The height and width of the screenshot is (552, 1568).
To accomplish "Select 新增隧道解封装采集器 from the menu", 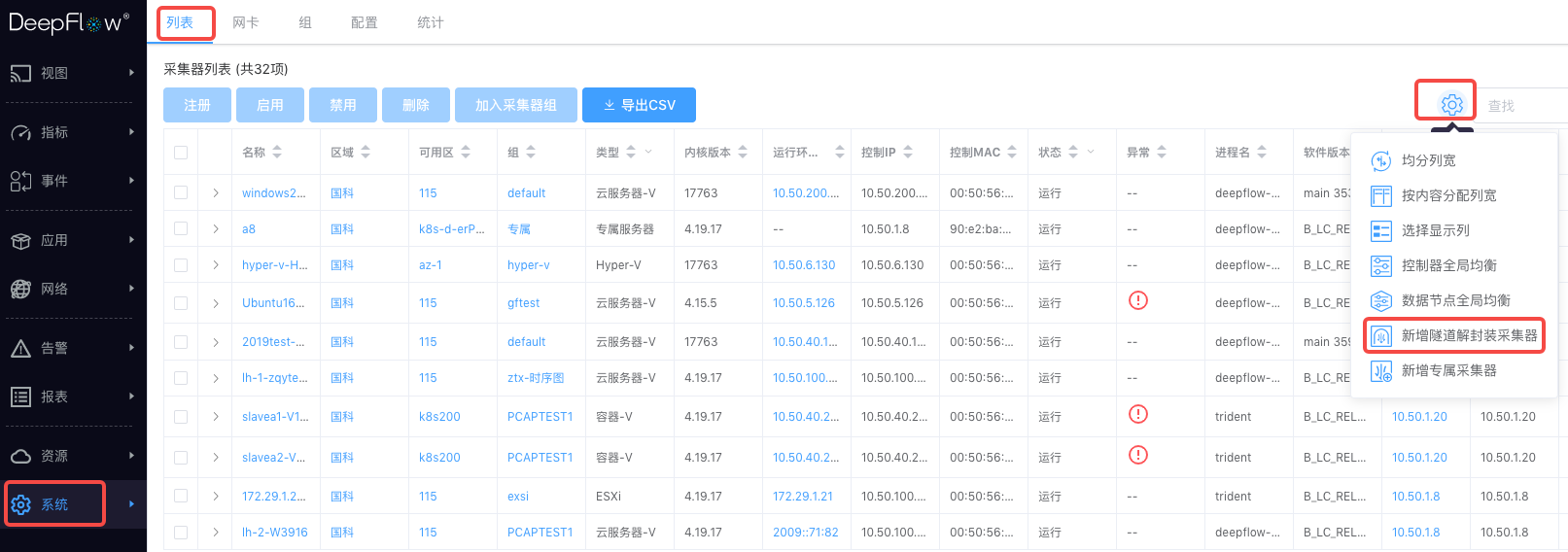I will pos(1468,336).
